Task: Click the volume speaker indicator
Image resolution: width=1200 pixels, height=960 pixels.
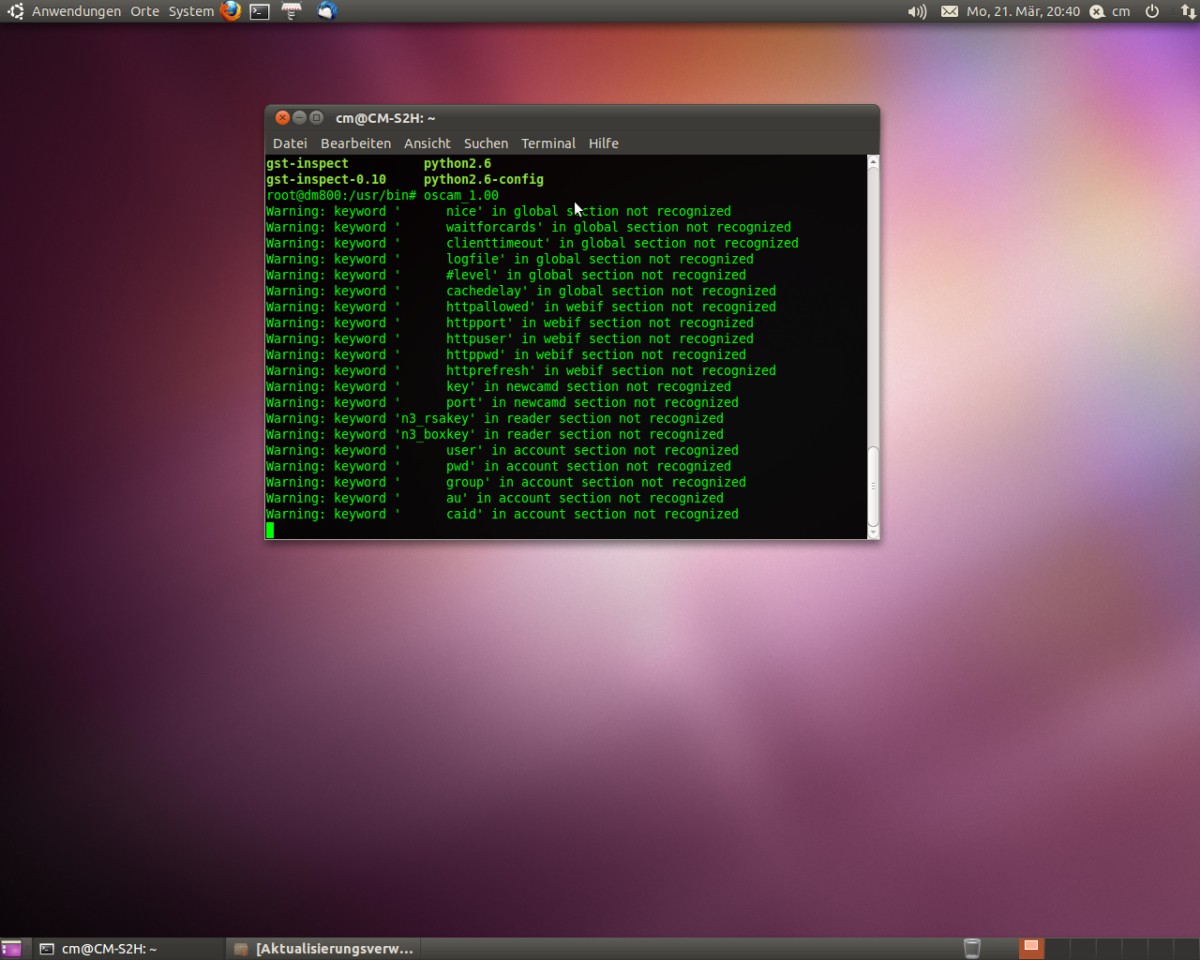Action: 916,11
